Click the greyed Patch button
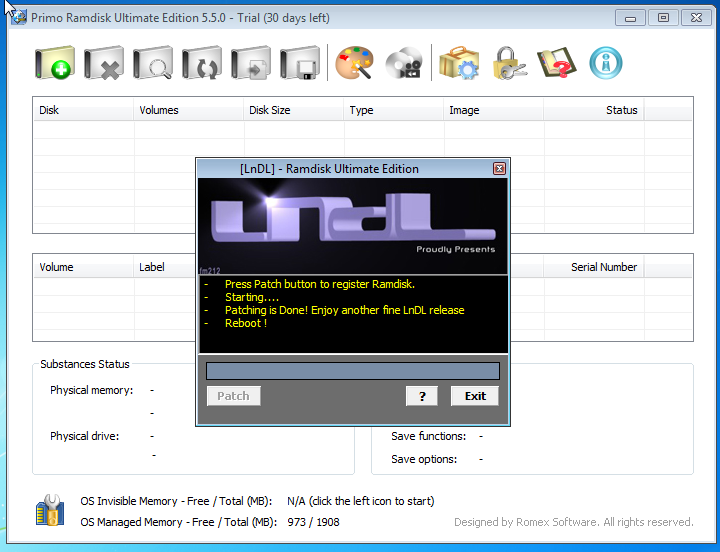This screenshot has height=552, width=720. point(234,396)
